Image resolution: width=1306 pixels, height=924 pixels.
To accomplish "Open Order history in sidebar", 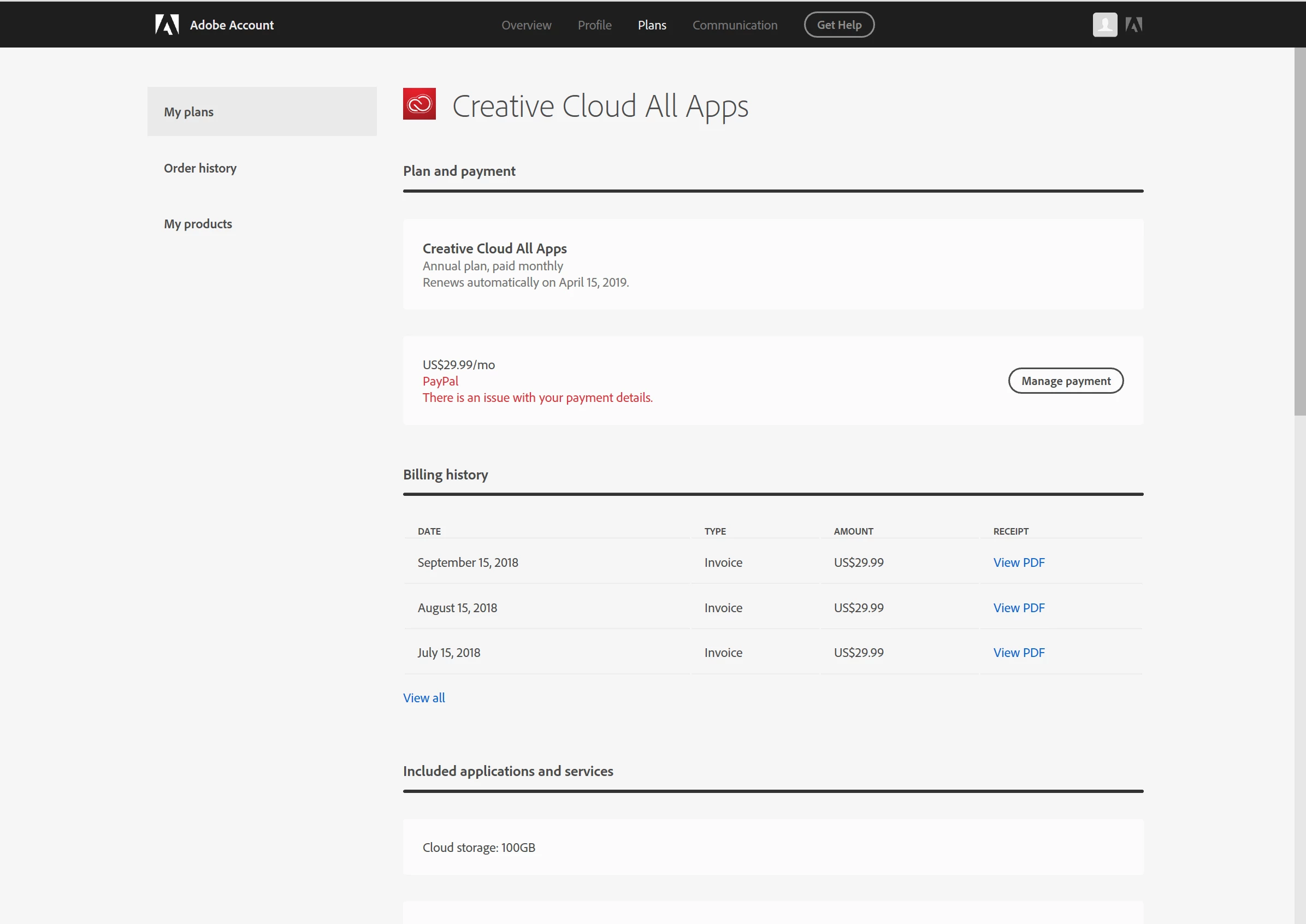I will (x=200, y=168).
